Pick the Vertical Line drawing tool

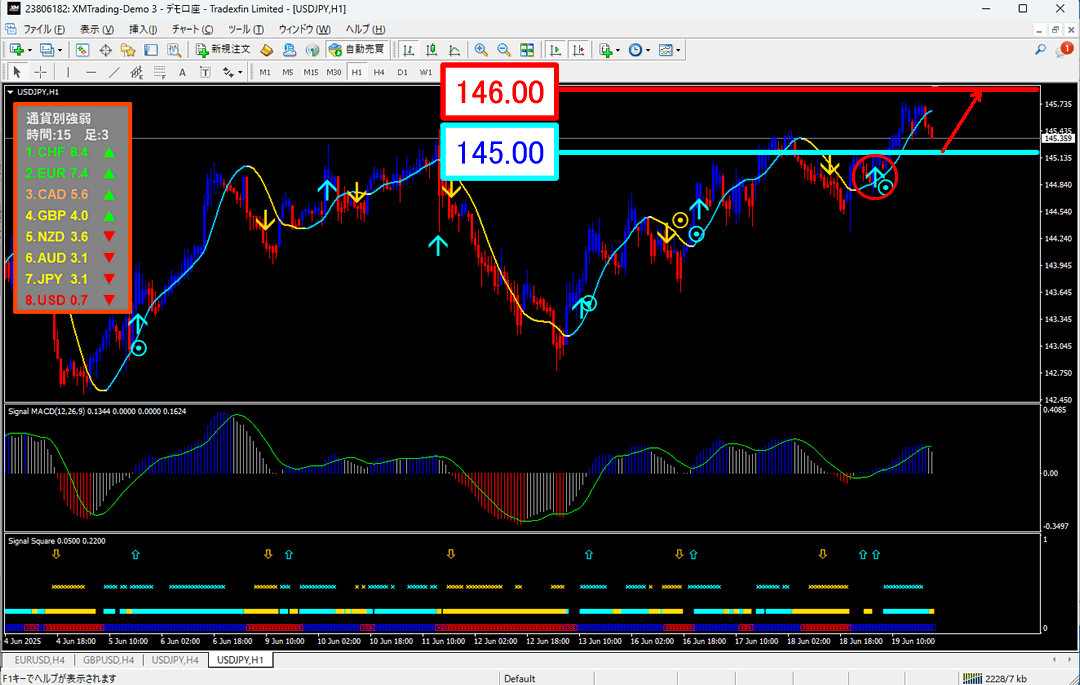coord(68,72)
